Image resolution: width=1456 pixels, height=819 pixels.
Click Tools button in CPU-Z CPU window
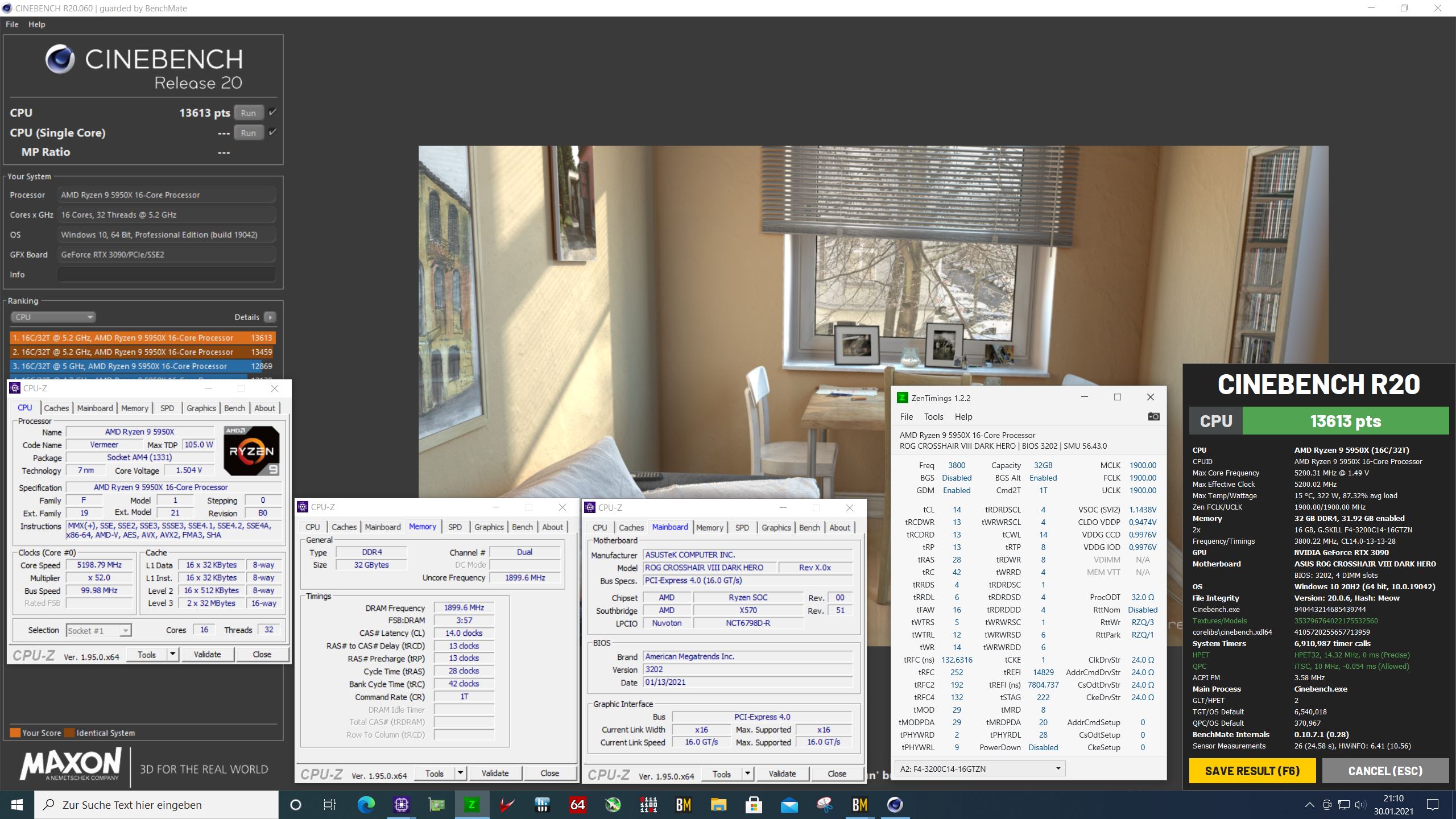tap(146, 655)
